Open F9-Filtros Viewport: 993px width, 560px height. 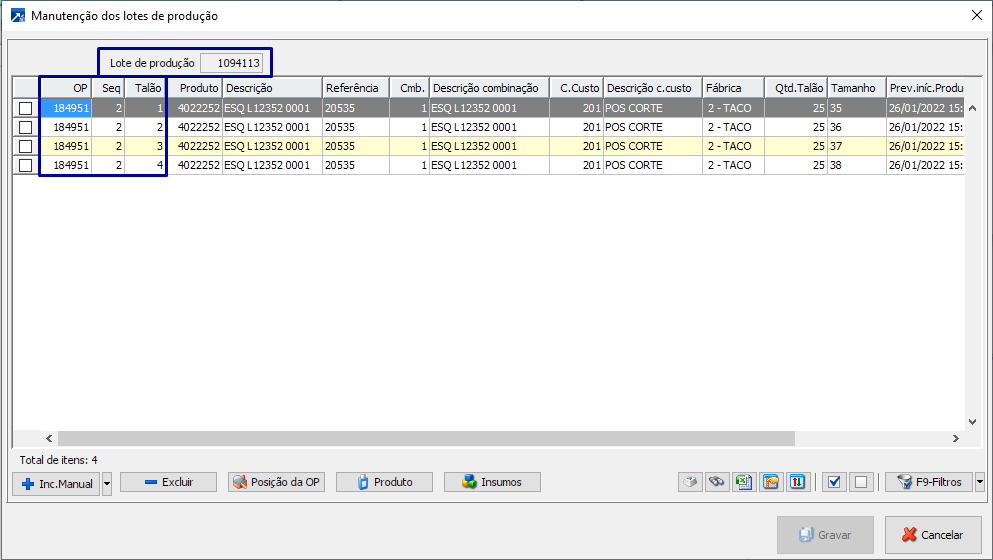tap(929, 482)
